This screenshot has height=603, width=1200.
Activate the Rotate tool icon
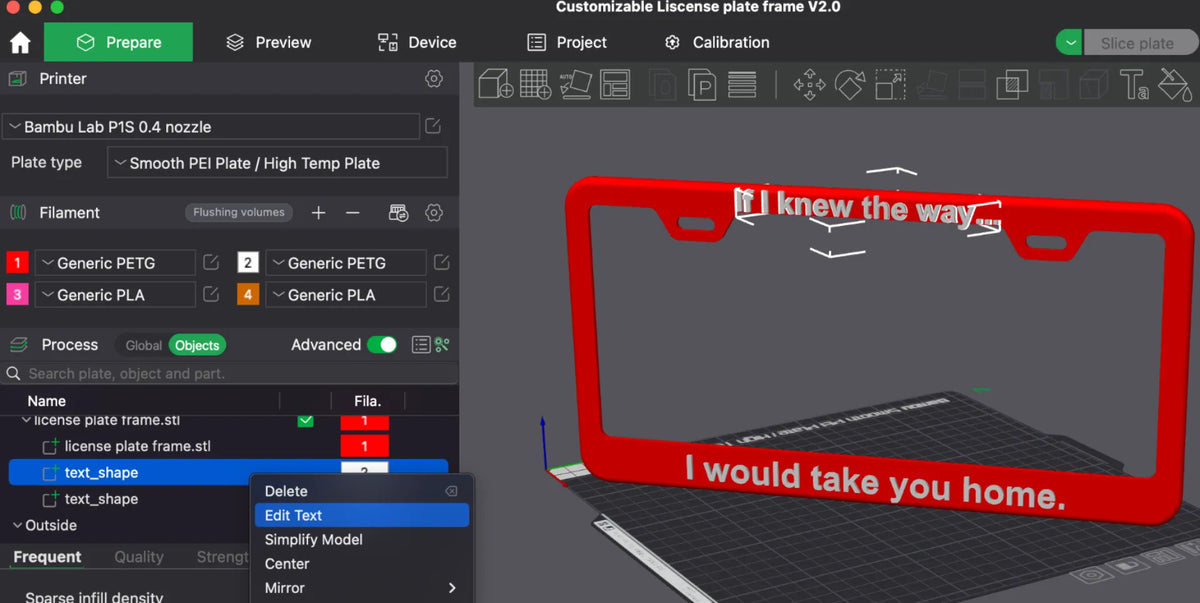tap(849, 85)
